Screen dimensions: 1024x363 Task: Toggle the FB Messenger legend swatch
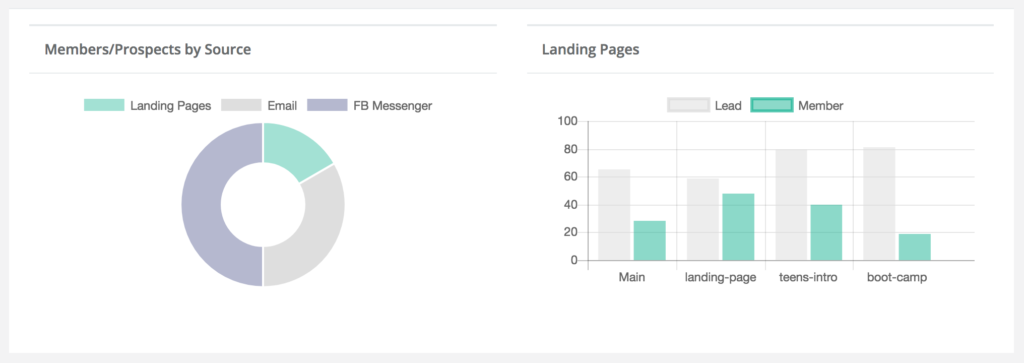pos(327,105)
